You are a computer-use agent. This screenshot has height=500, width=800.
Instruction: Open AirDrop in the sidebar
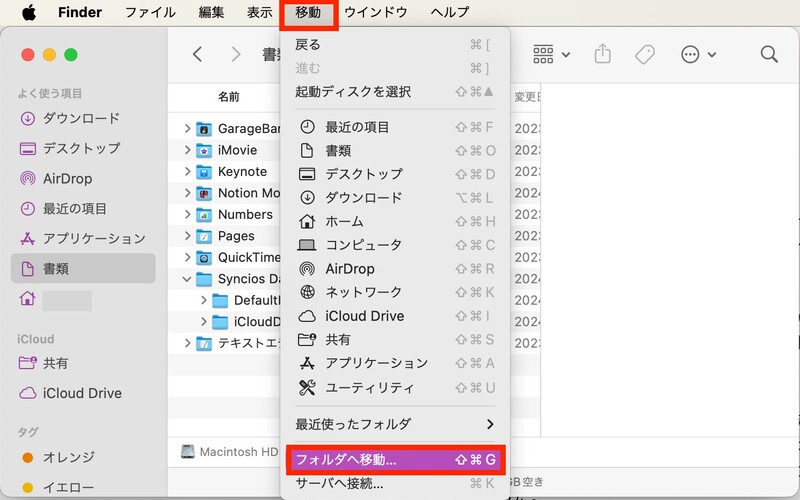pyautogui.click(x=83, y=179)
